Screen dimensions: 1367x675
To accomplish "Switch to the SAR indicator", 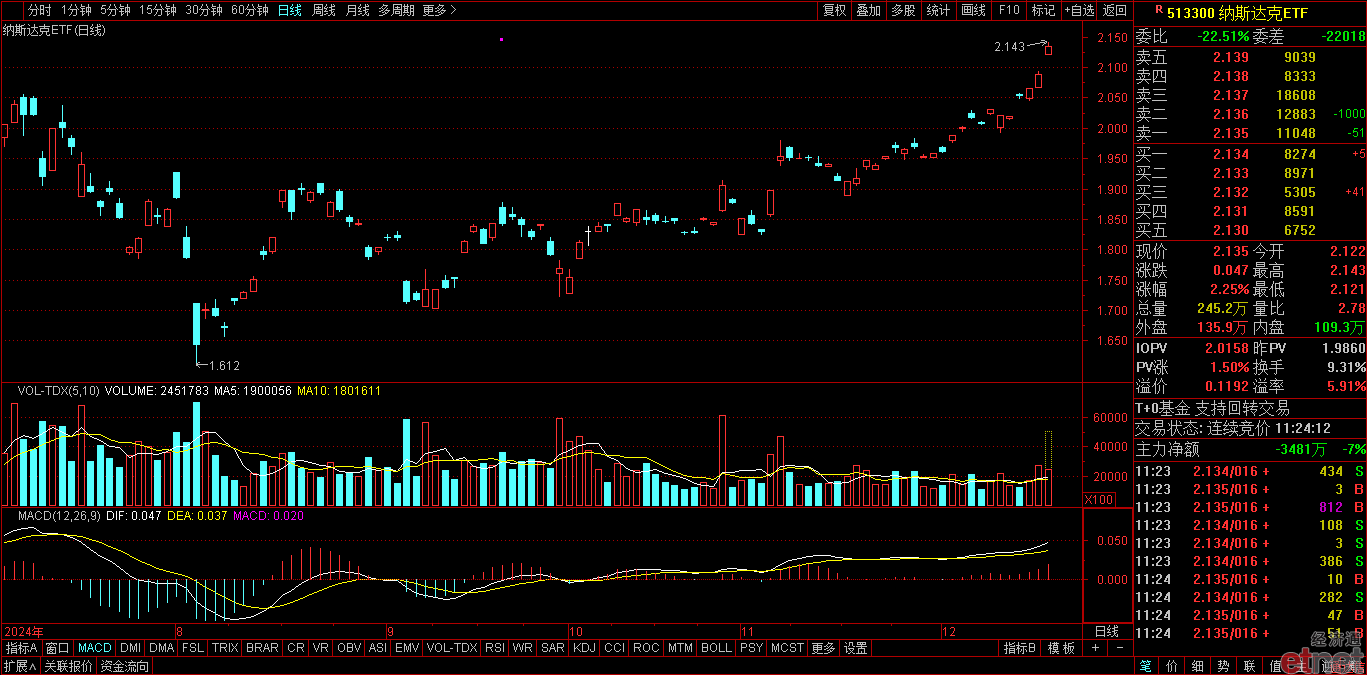I will pos(552,648).
